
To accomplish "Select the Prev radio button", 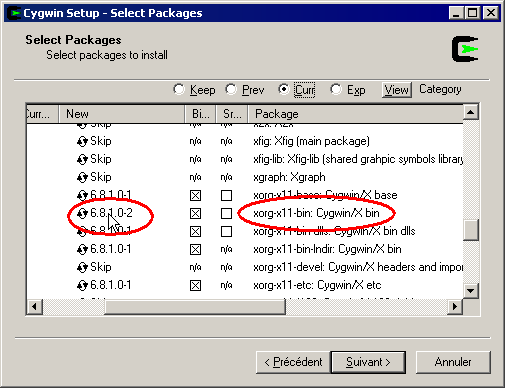I will [x=231, y=89].
